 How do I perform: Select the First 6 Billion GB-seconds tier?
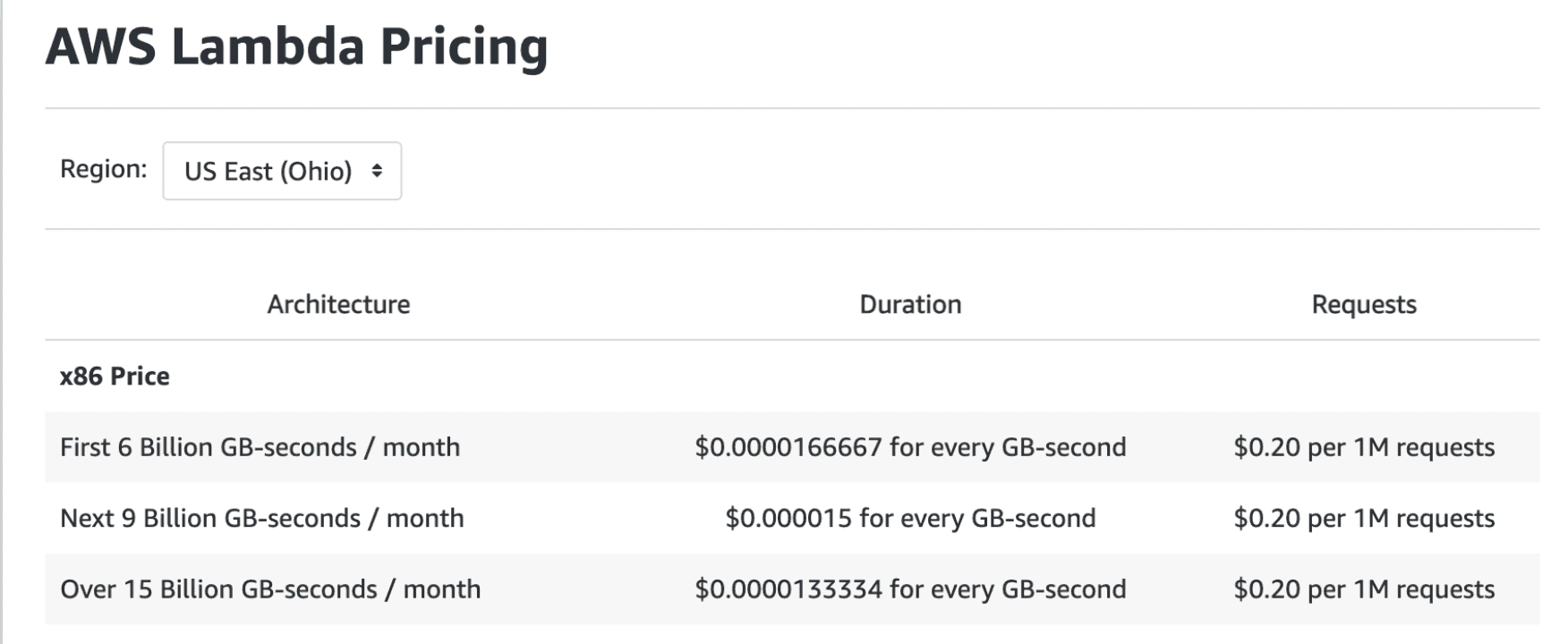coord(260,447)
